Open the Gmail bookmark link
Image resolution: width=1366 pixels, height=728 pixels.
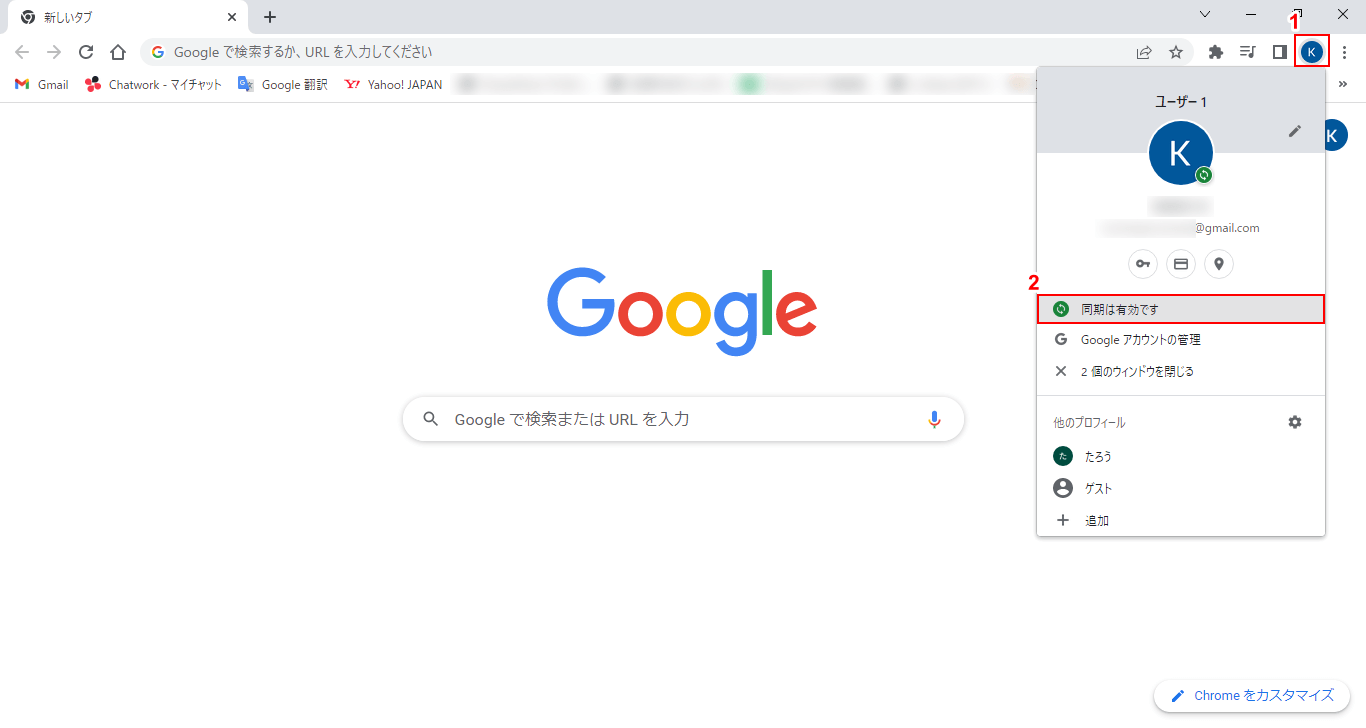42,85
